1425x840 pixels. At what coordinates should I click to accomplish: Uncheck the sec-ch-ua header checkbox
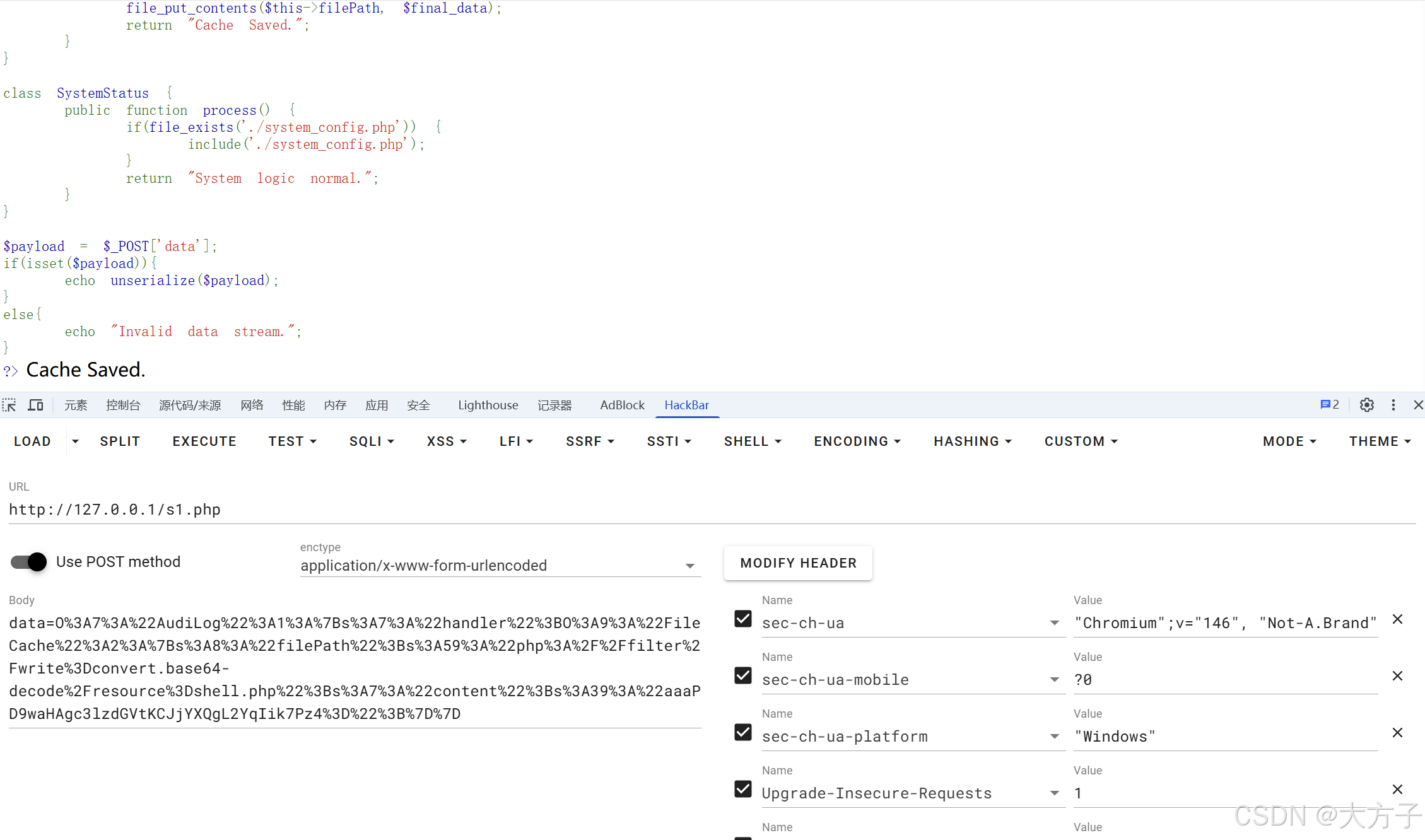[743, 619]
